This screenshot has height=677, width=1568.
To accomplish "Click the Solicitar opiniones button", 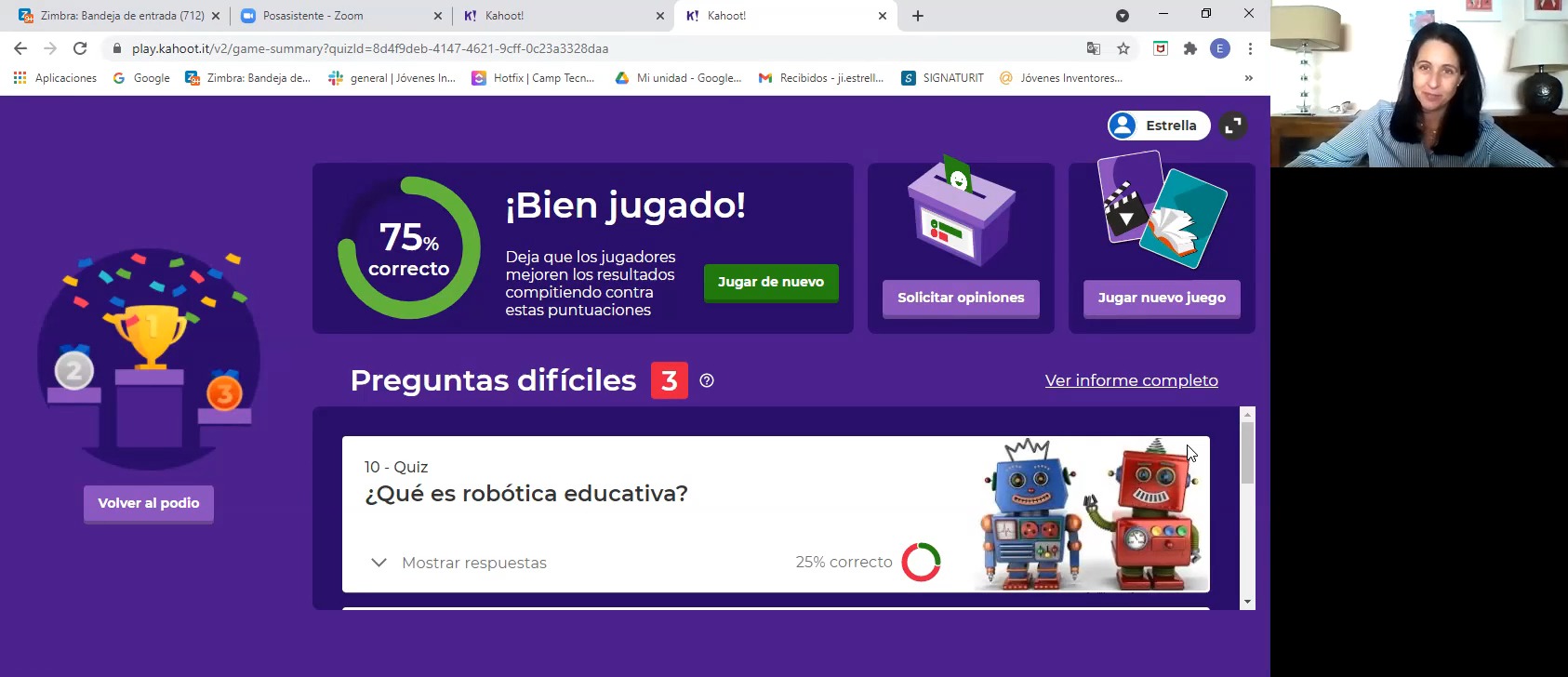I will click(x=961, y=298).
